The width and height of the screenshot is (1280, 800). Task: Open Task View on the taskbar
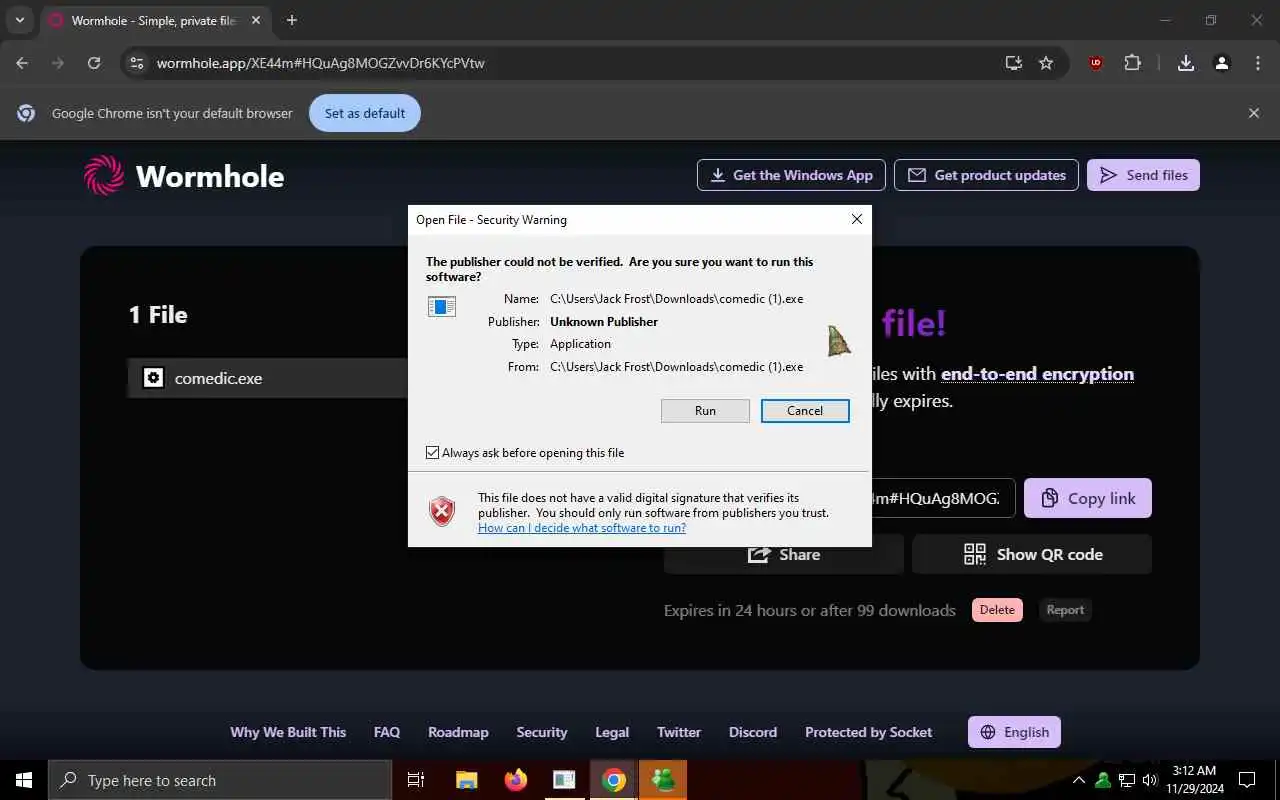(416, 780)
